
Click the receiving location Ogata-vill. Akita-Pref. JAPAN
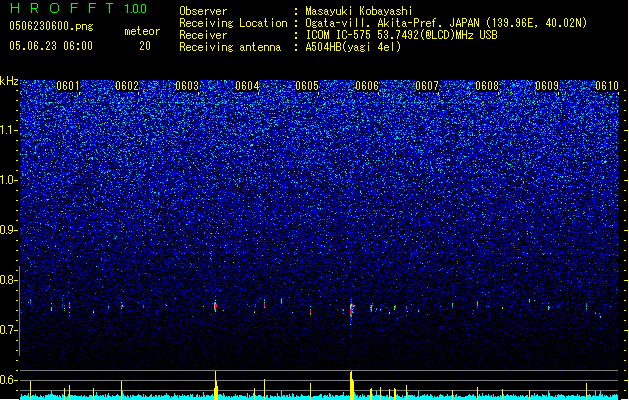[446, 23]
